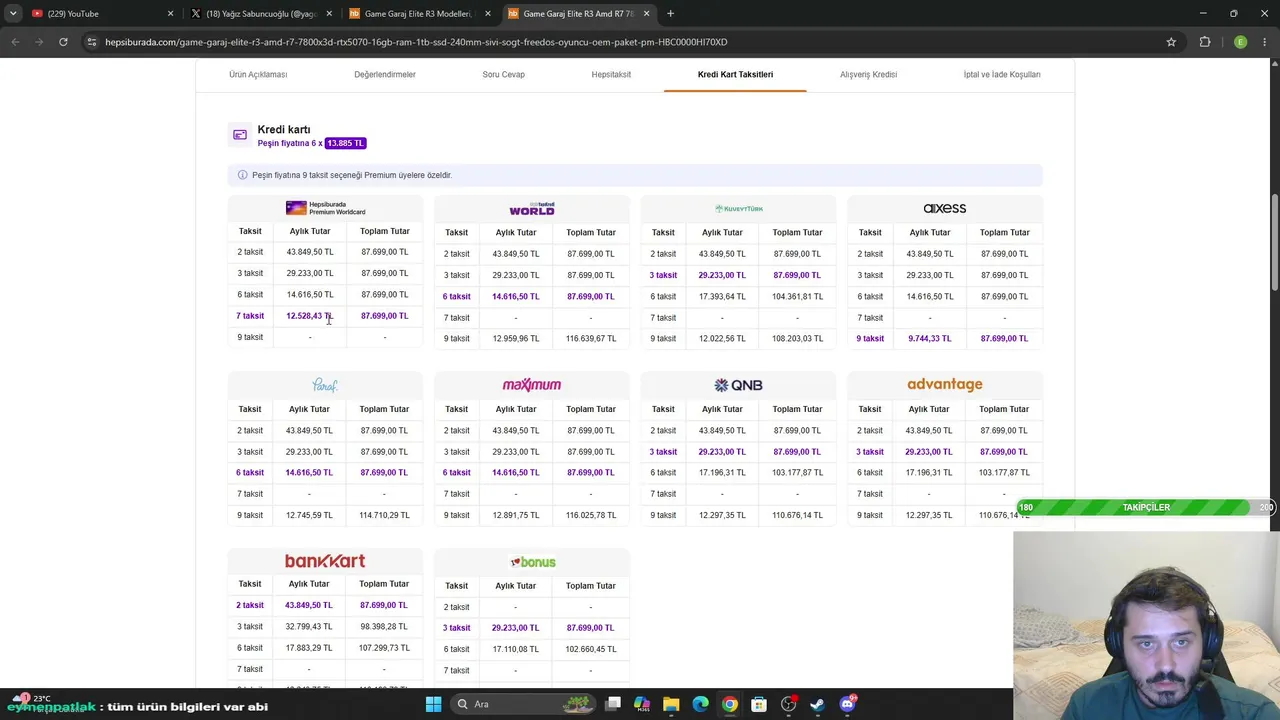Screen dimensions: 1280x720
Task: Open File Explorer from the taskbar
Action: (x=671, y=704)
